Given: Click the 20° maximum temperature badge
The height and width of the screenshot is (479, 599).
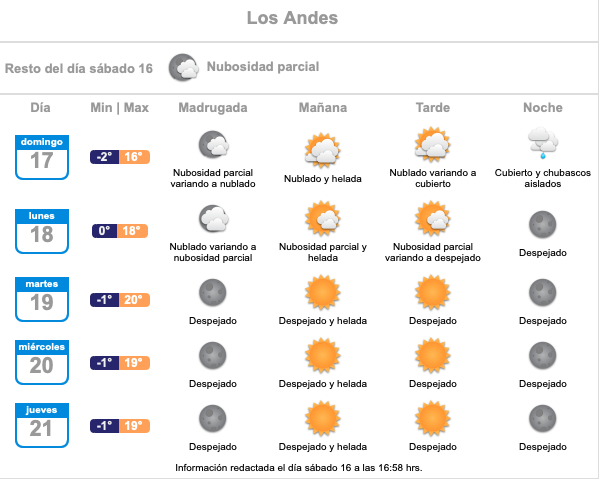Looking at the screenshot, I should 134,300.
